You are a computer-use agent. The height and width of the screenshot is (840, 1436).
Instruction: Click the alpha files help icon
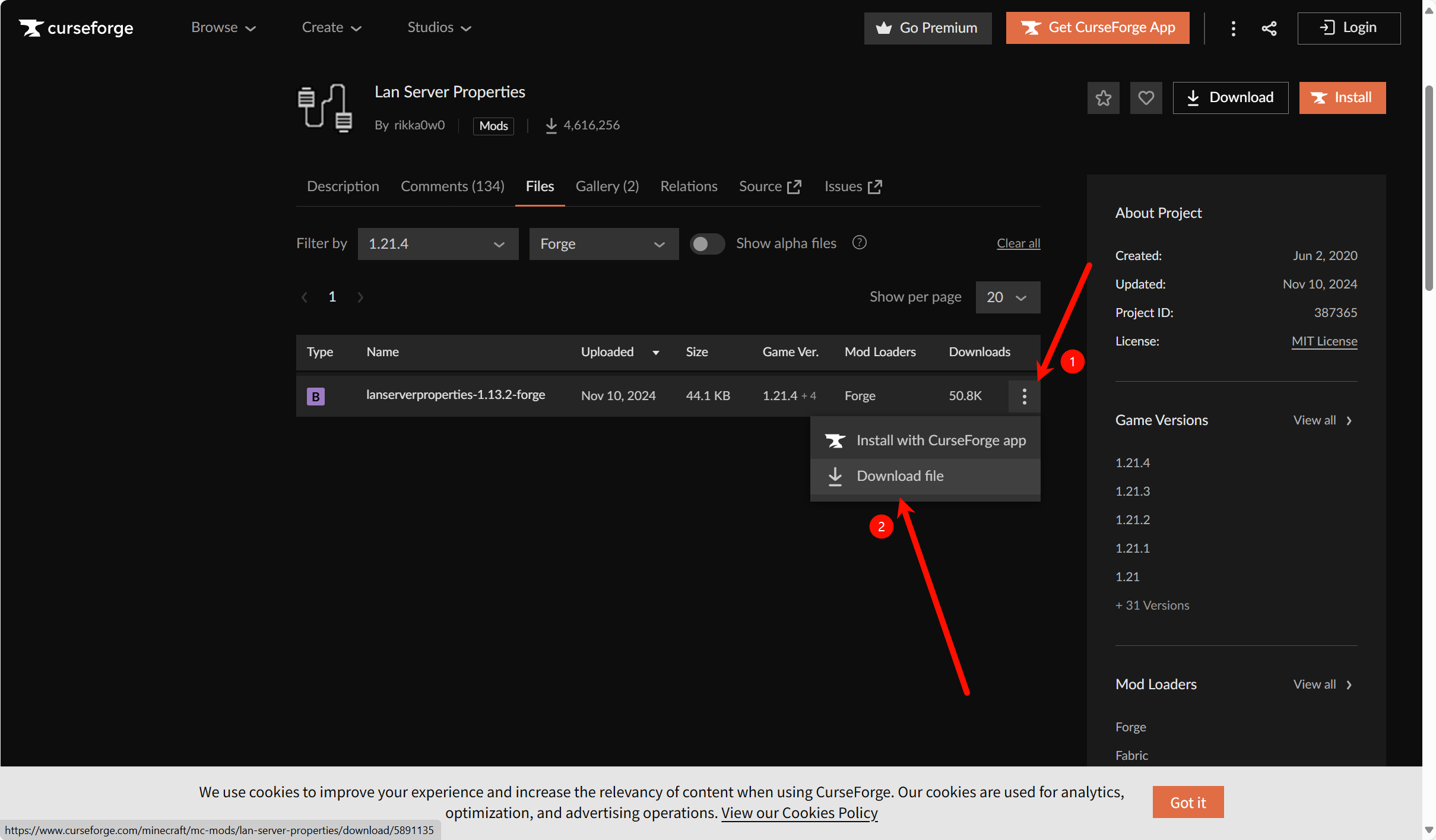(859, 243)
